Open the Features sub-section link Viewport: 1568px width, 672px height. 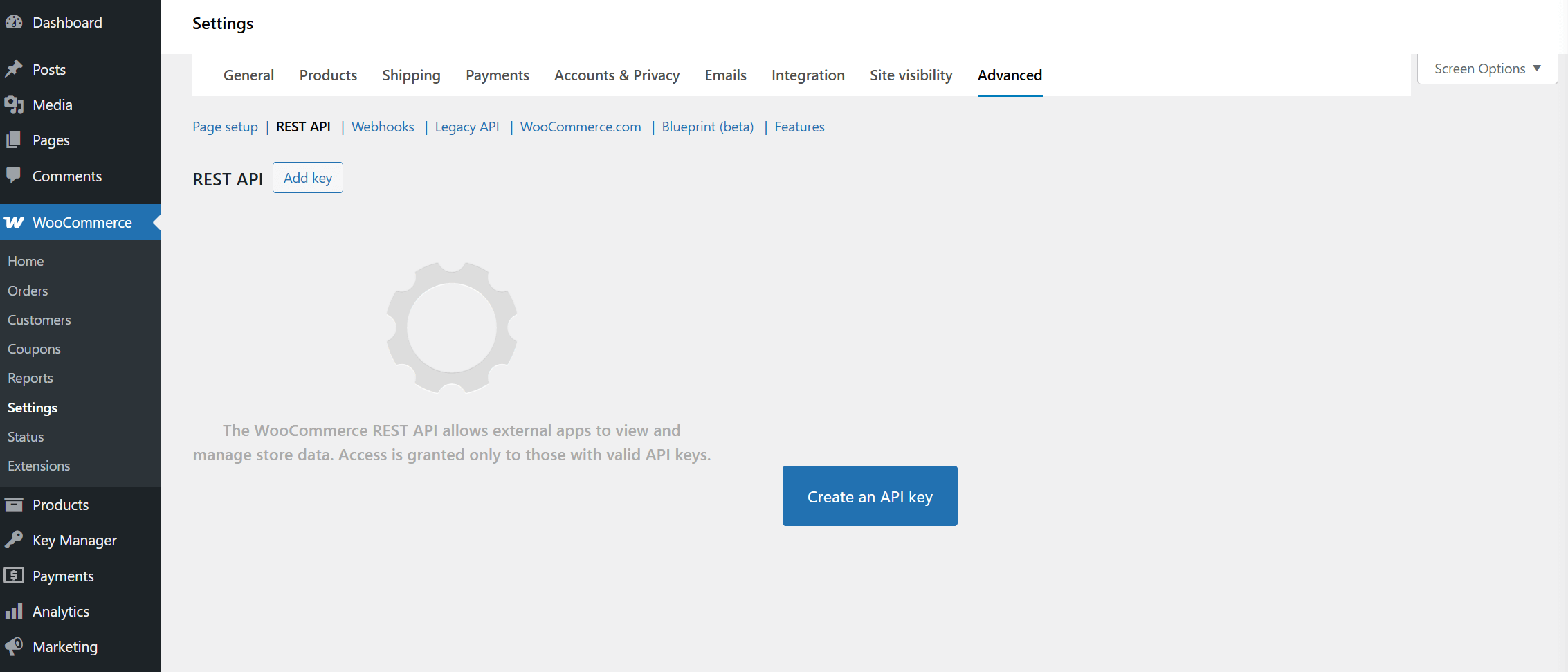(799, 127)
